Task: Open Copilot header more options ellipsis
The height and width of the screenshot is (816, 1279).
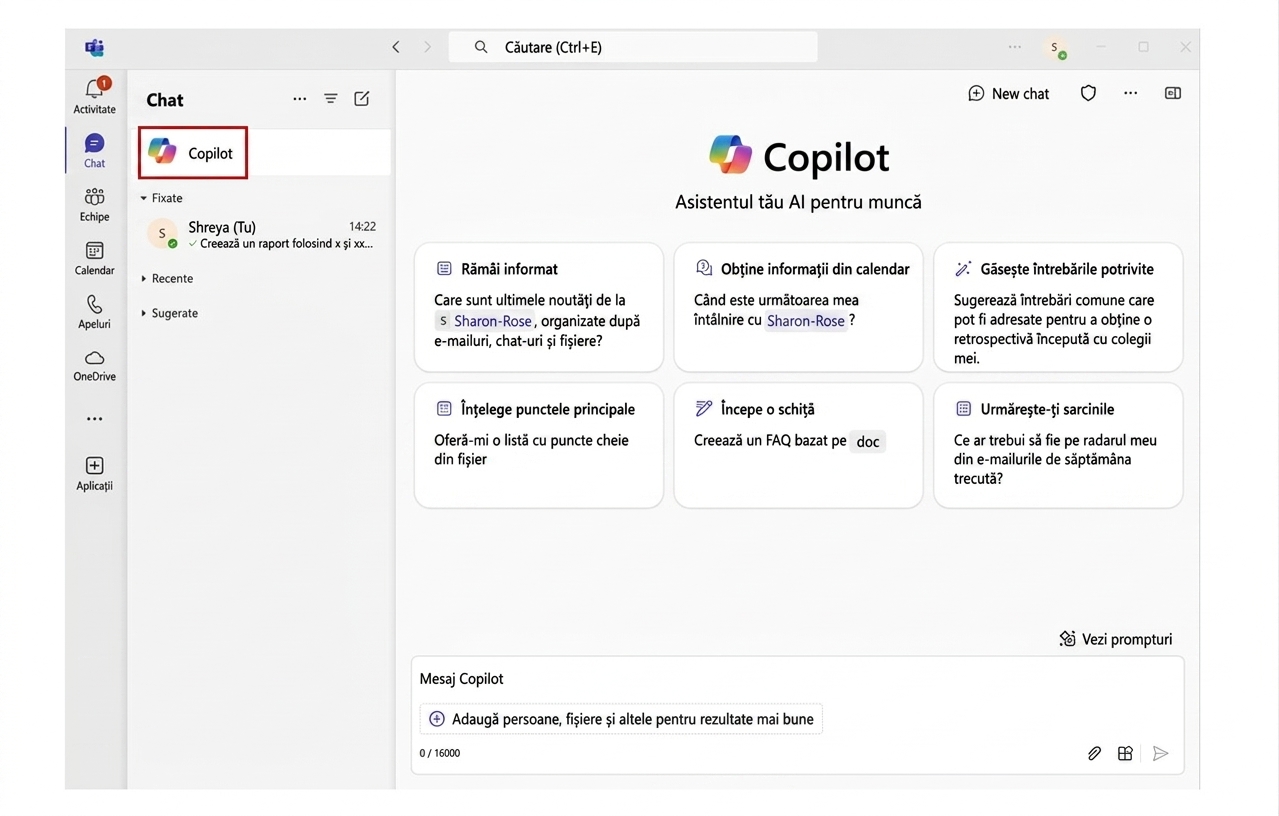Action: click(1131, 93)
